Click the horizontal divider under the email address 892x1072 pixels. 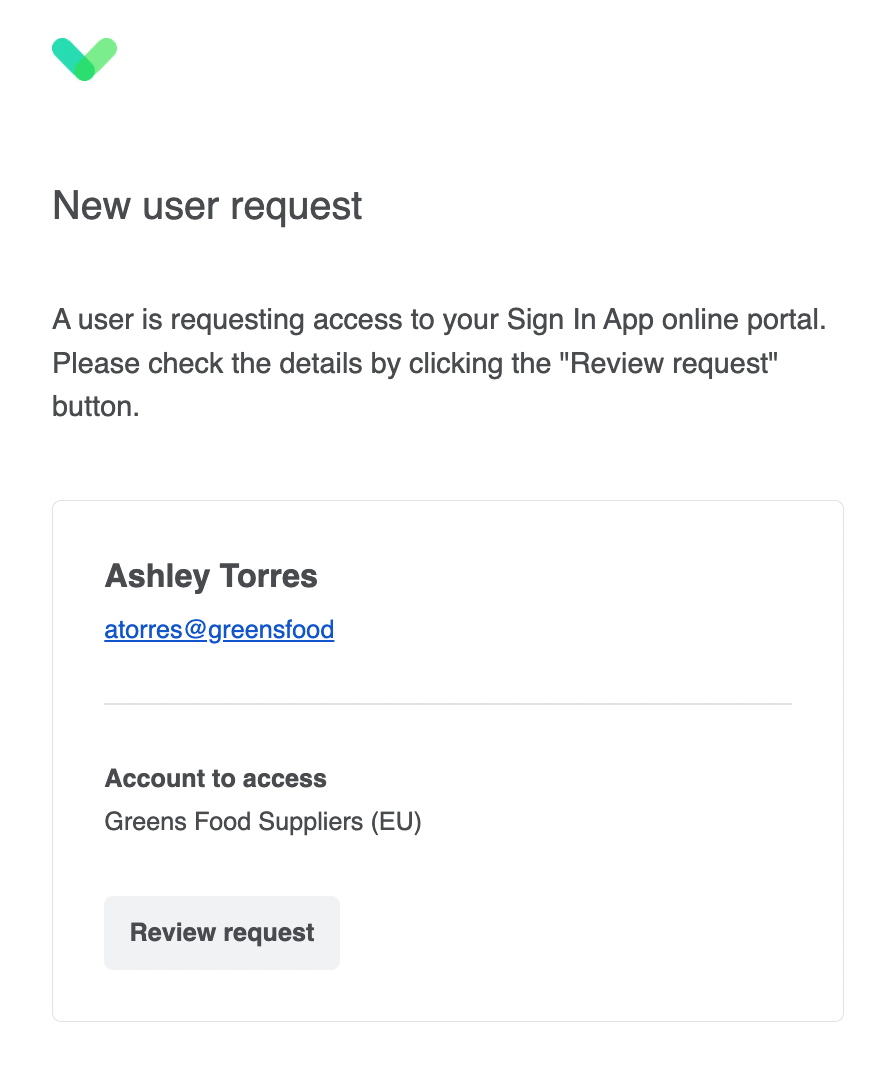pyautogui.click(x=448, y=704)
